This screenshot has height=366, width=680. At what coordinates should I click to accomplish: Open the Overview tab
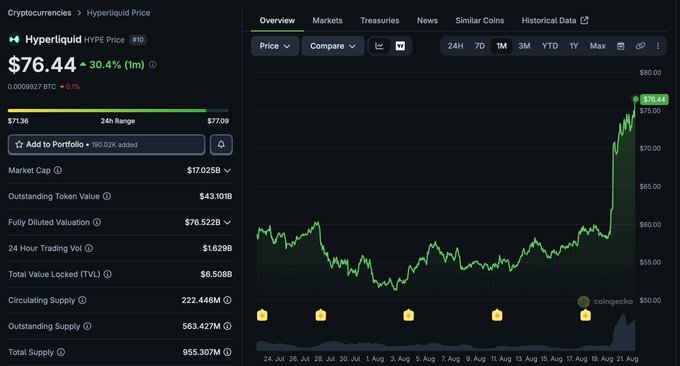(x=277, y=20)
